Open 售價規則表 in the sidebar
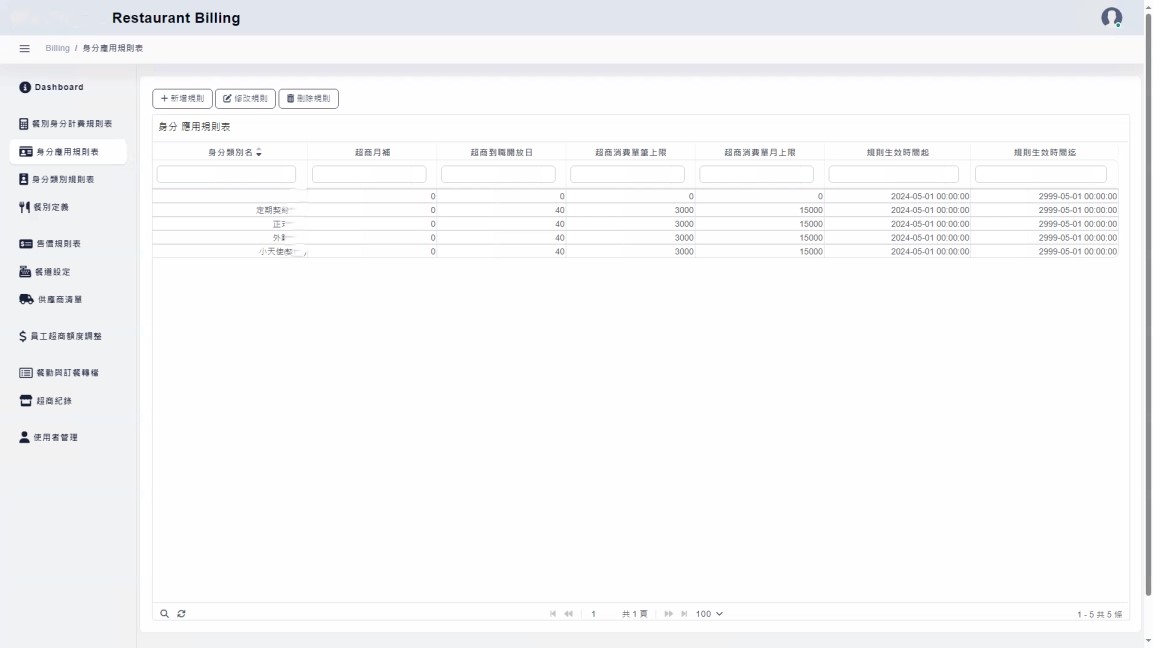This screenshot has width=1153, height=648. click(58, 244)
